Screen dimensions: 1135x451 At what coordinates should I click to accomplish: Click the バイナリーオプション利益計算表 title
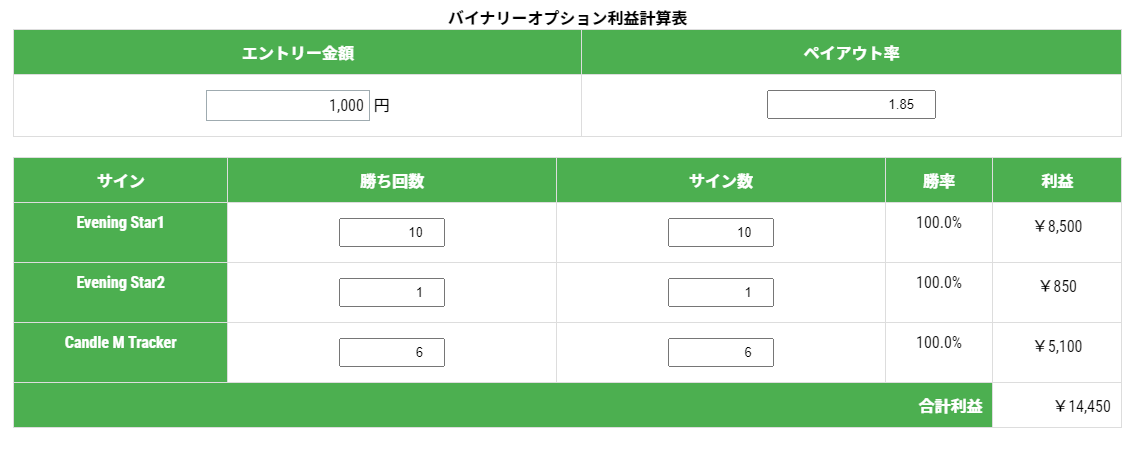click(x=567, y=18)
